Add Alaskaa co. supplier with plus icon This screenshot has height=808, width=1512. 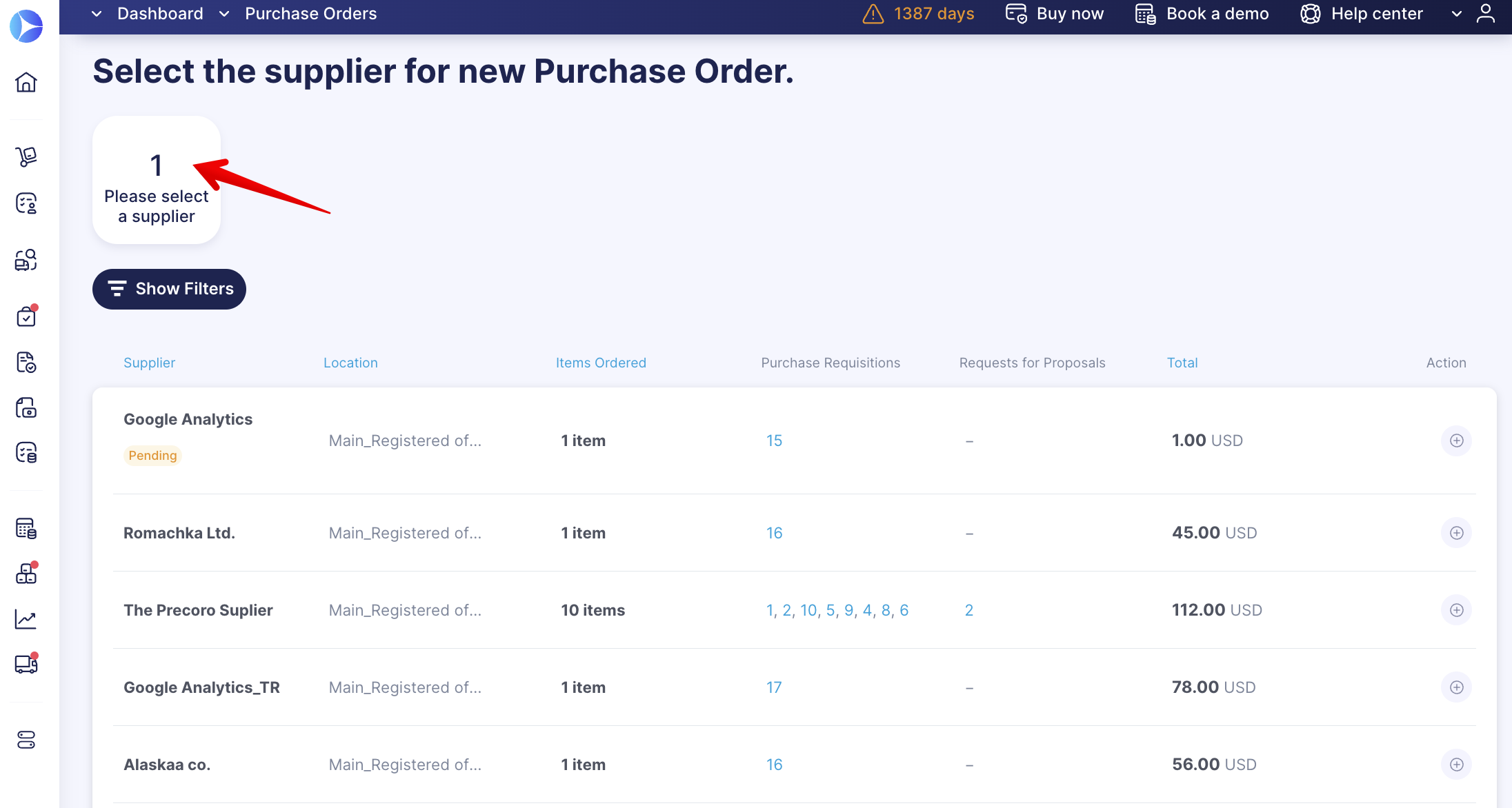coord(1457,765)
